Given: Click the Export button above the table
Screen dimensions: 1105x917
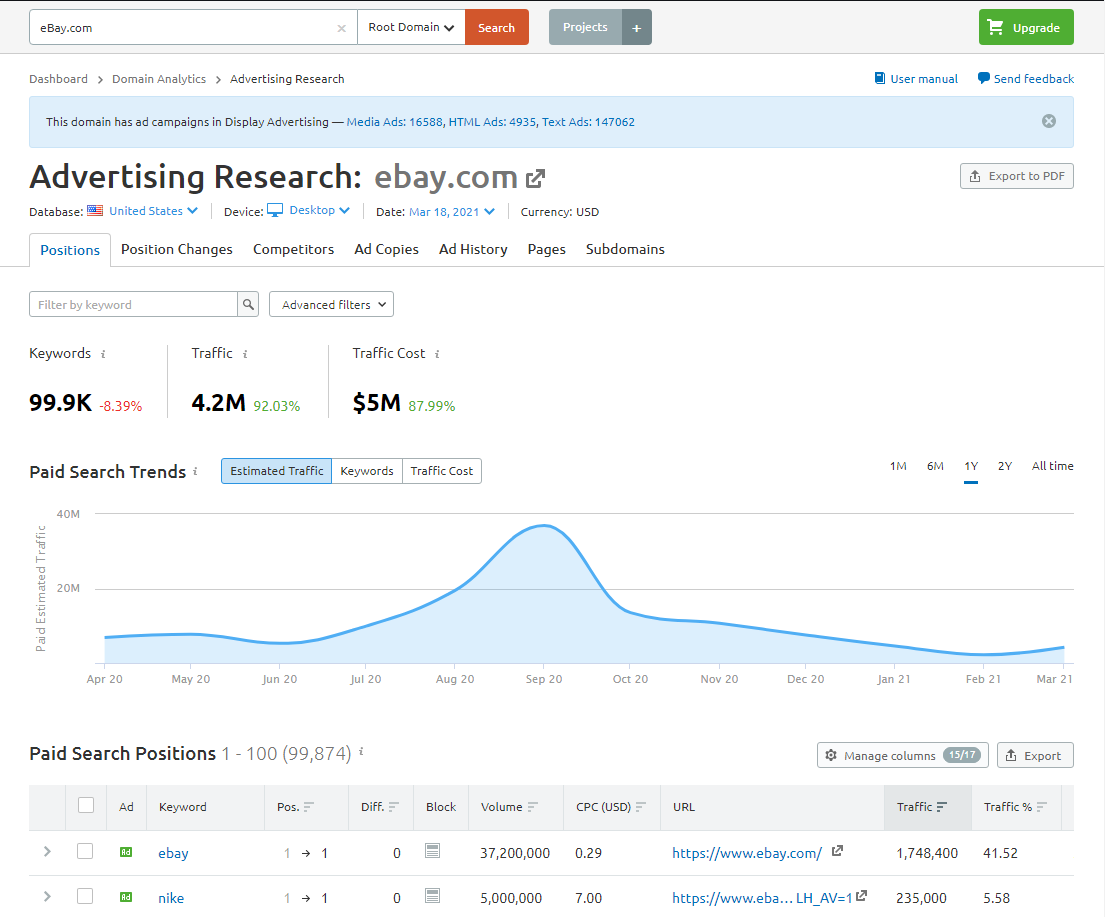Looking at the screenshot, I should tap(1035, 755).
